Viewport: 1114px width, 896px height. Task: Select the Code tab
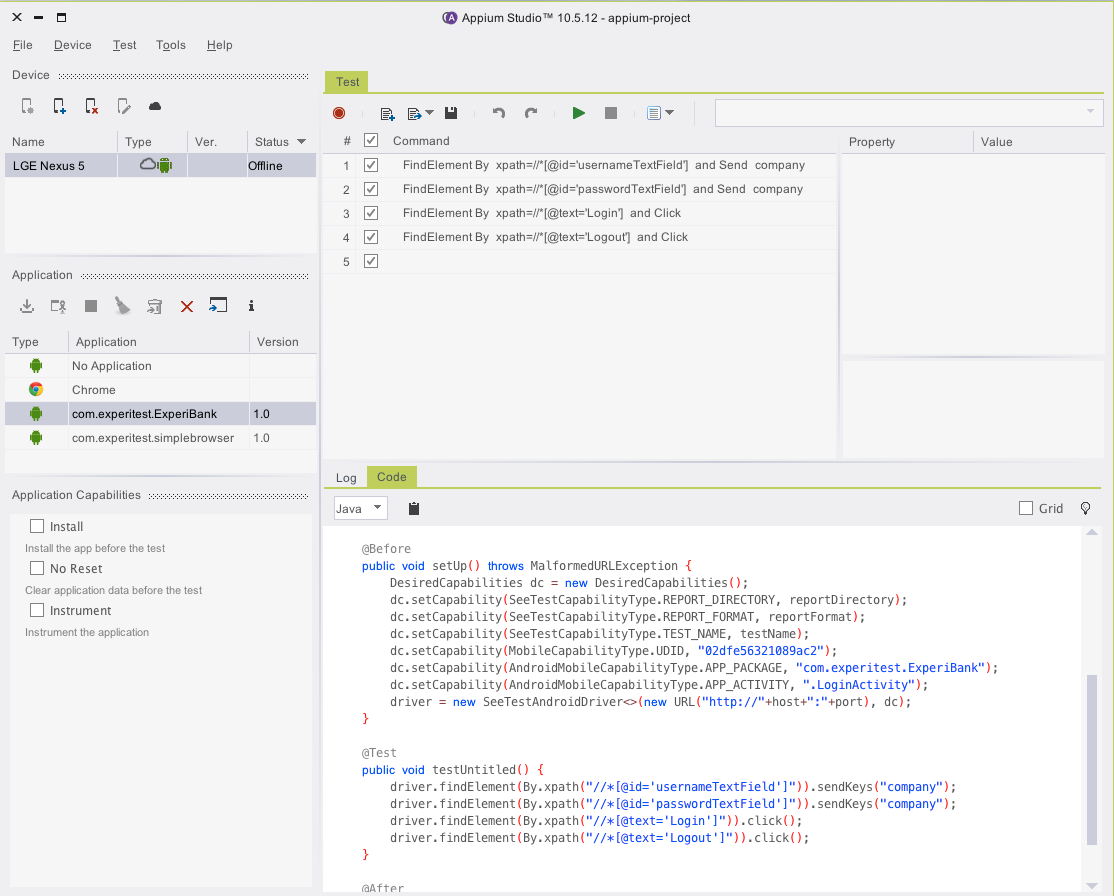(x=391, y=477)
